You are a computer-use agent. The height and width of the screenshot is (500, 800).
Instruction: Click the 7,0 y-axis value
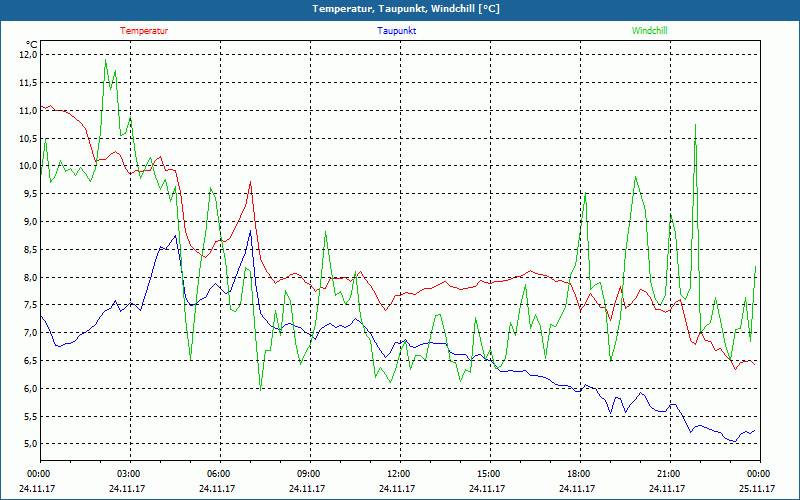[30, 333]
